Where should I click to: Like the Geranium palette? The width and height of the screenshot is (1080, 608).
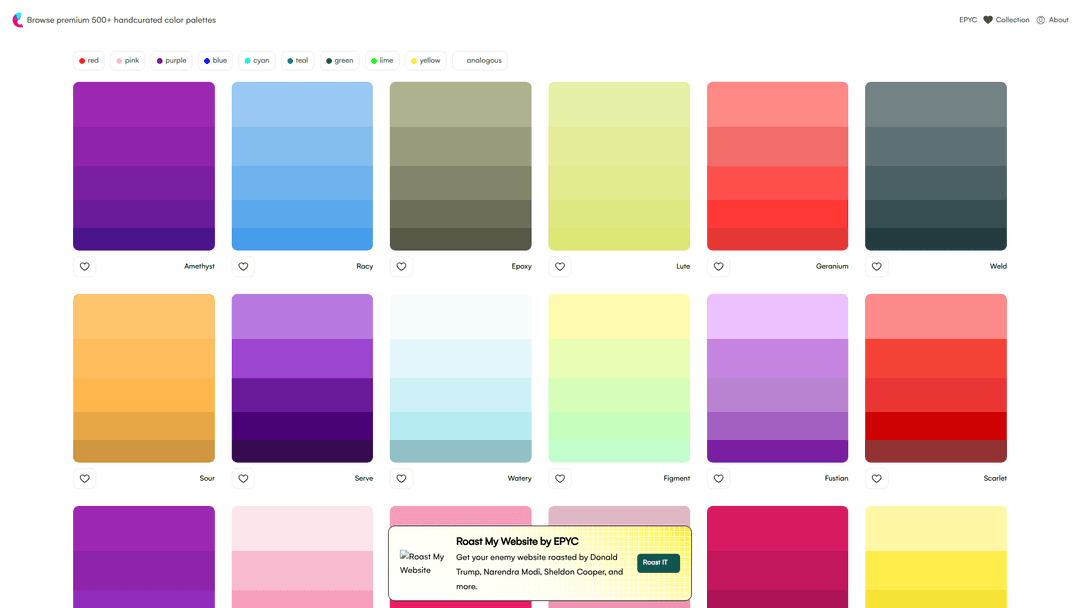718,267
